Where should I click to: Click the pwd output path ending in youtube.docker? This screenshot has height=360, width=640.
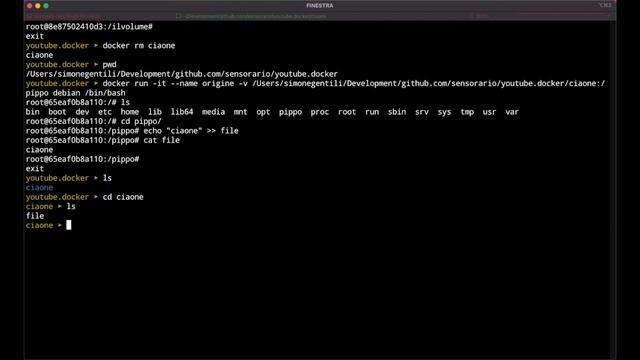coord(182,74)
